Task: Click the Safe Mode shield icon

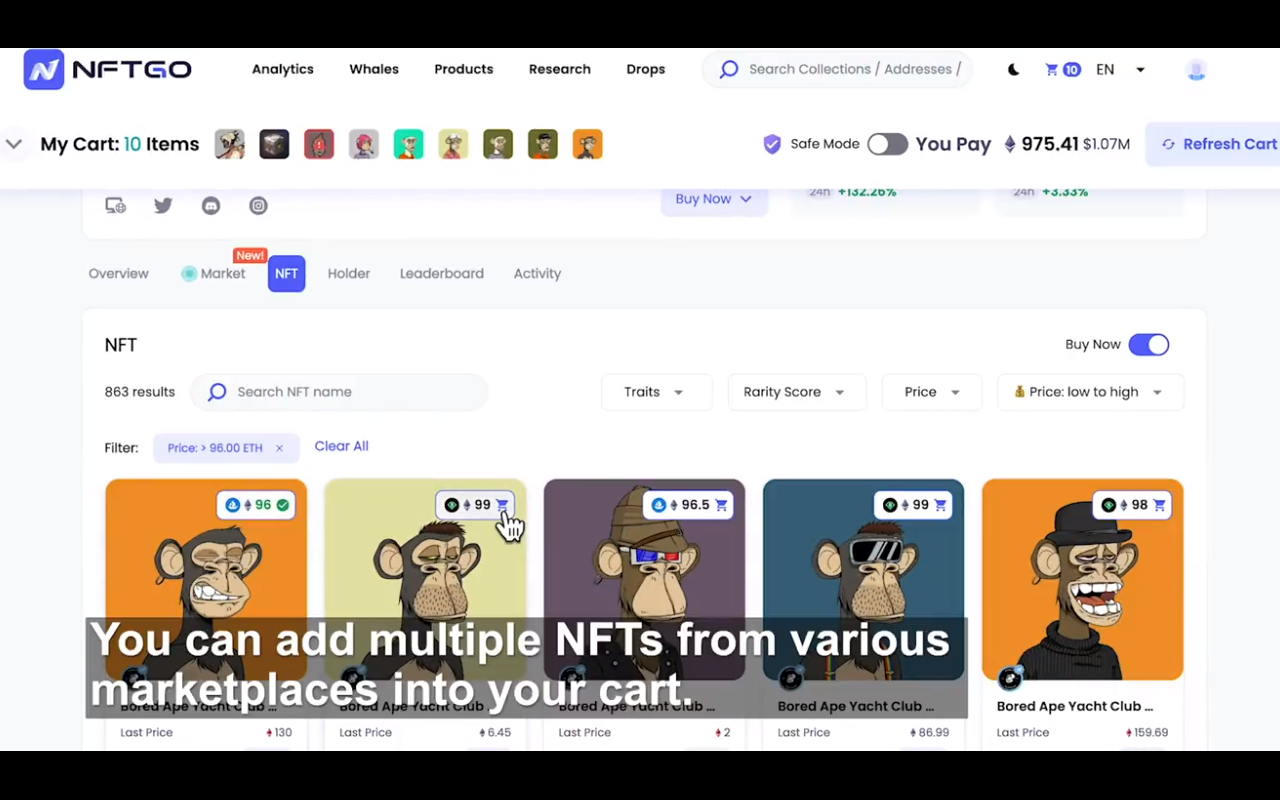Action: pyautogui.click(x=772, y=144)
